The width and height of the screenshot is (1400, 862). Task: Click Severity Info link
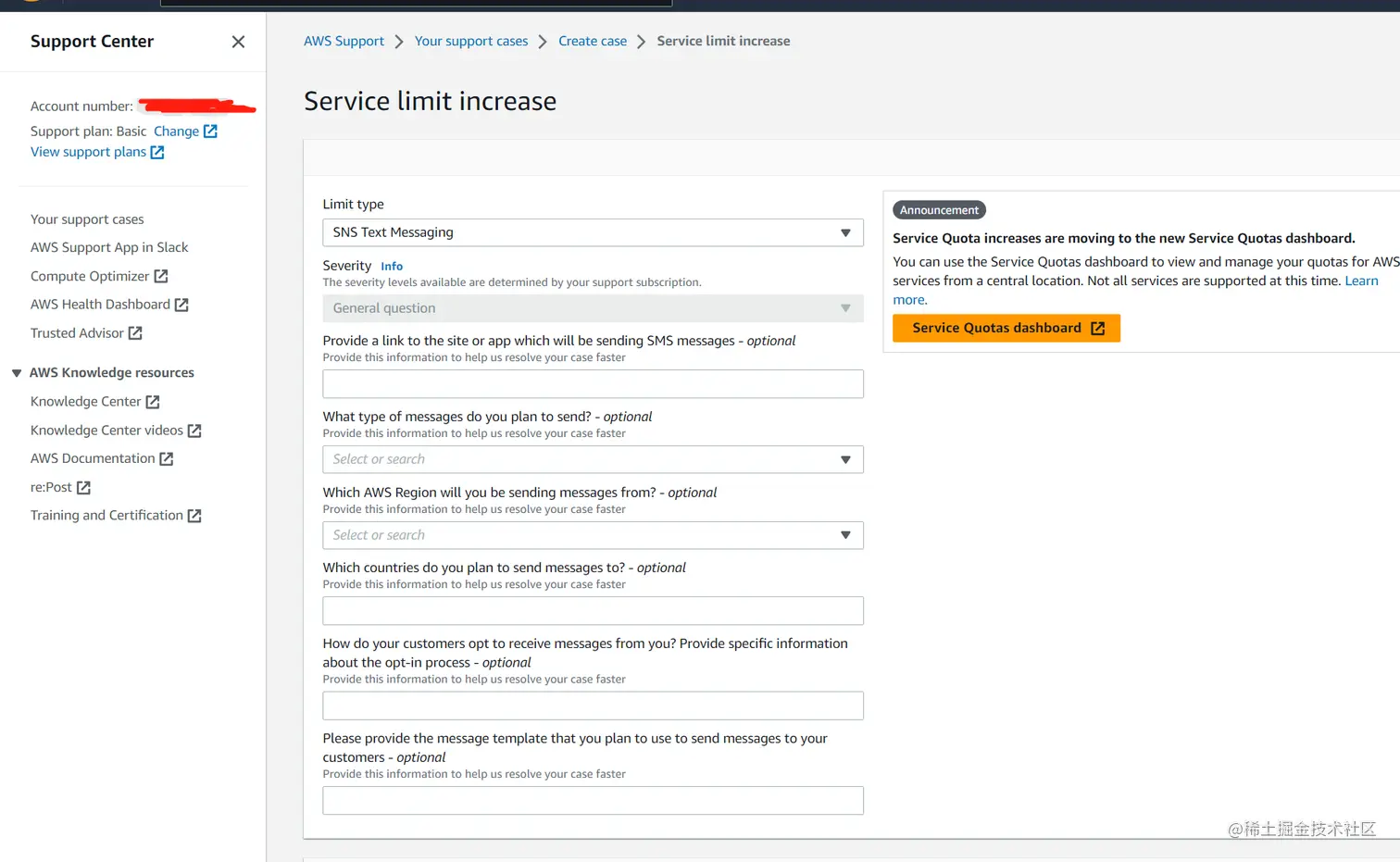pyautogui.click(x=392, y=266)
